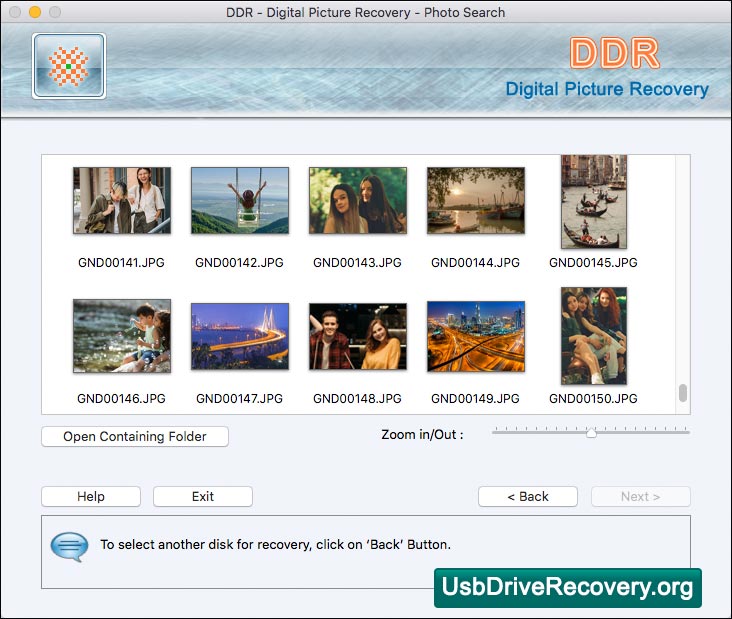The height and width of the screenshot is (619, 732).
Task: Click the GND00148.JPG file name label
Action: click(x=357, y=398)
